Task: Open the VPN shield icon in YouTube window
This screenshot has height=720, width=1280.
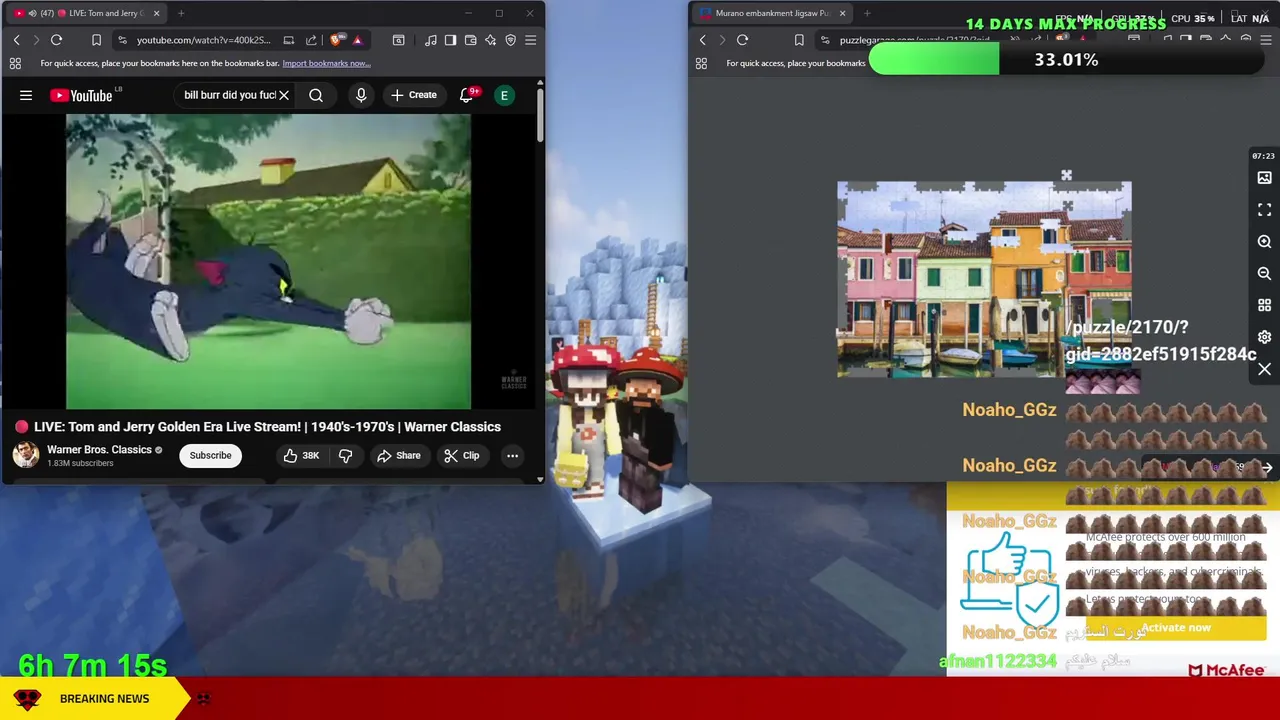Action: (510, 40)
